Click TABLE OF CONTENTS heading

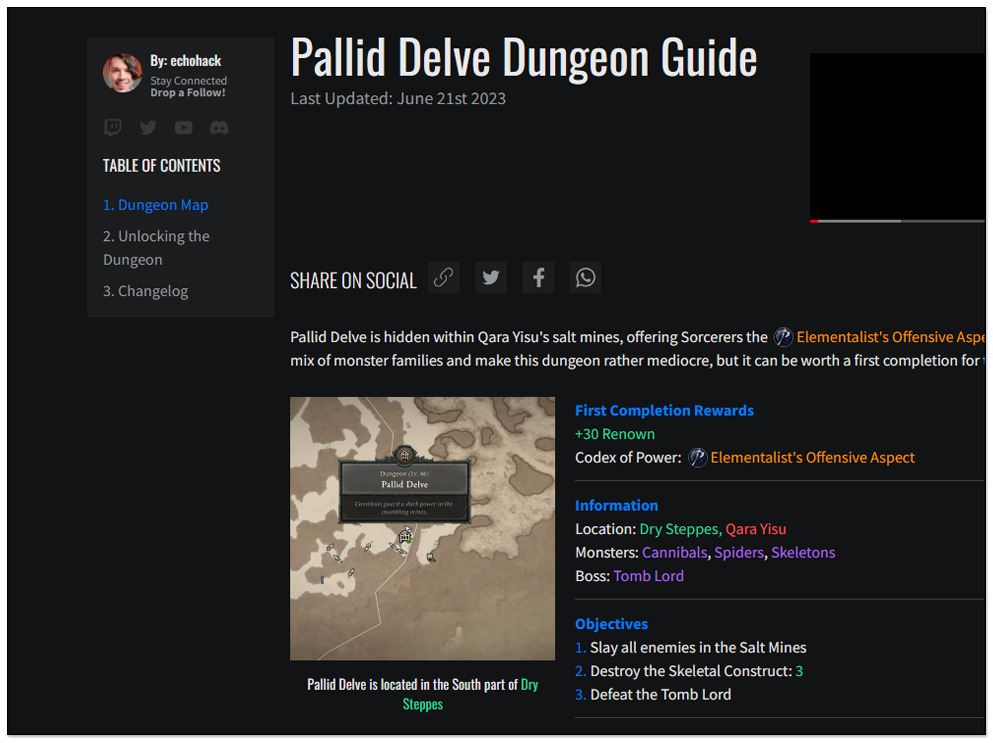161,166
